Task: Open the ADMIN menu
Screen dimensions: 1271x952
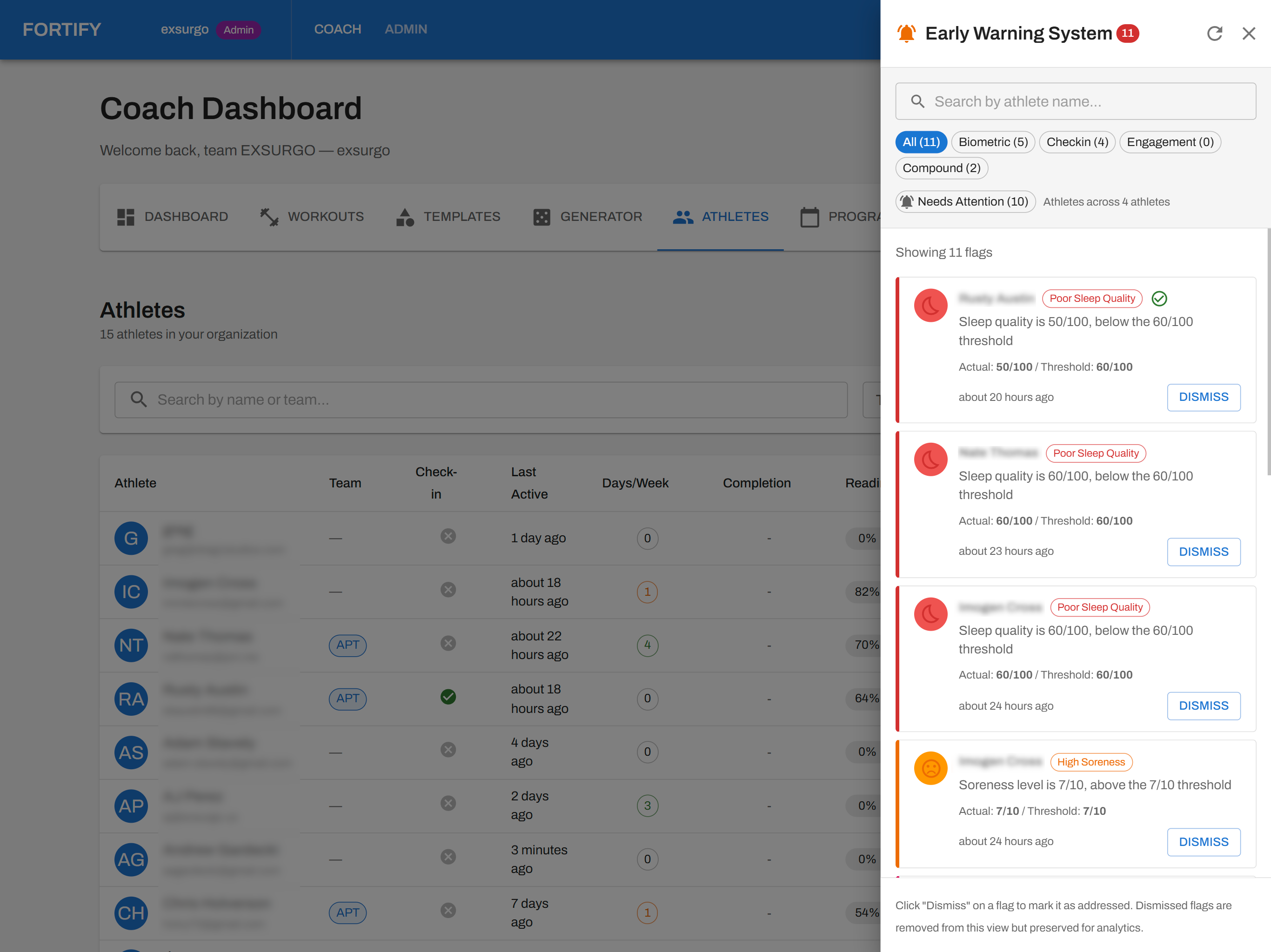Action: [x=406, y=29]
